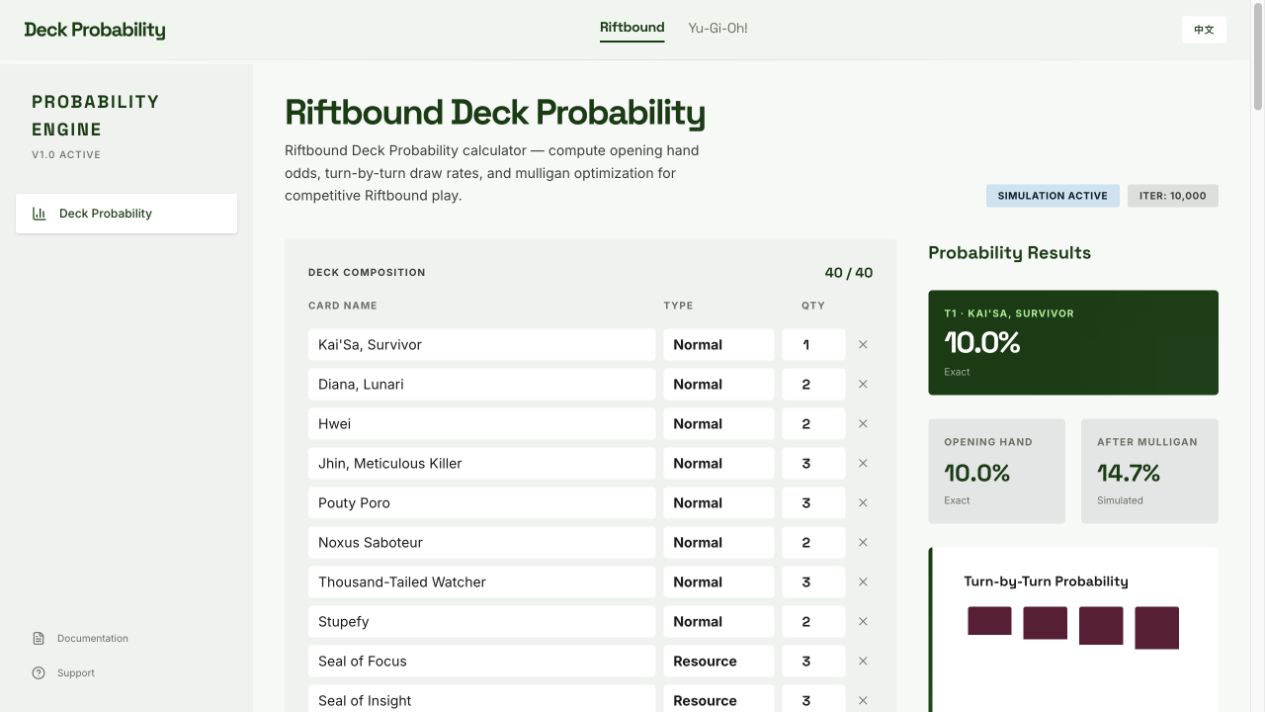The height and width of the screenshot is (712, 1265).
Task: Click the Opening Hand 10.0% card
Action: pos(996,471)
